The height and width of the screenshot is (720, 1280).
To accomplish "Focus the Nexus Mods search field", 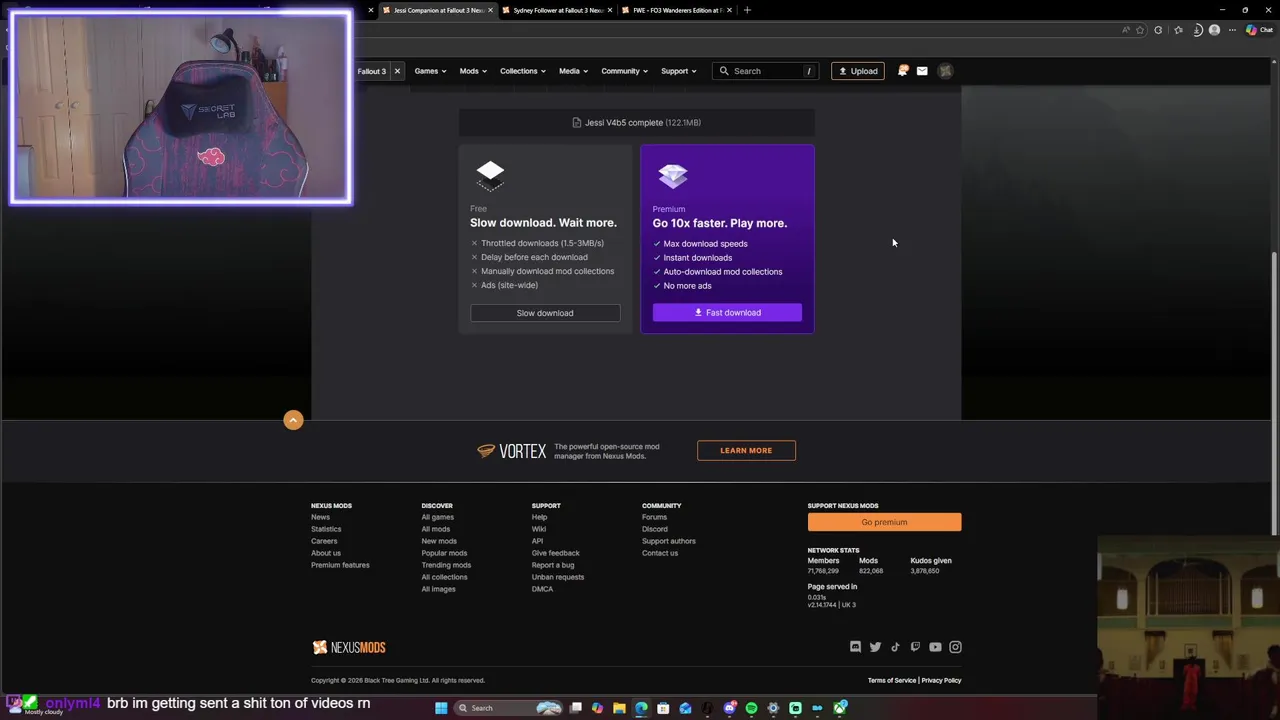I will point(765,71).
